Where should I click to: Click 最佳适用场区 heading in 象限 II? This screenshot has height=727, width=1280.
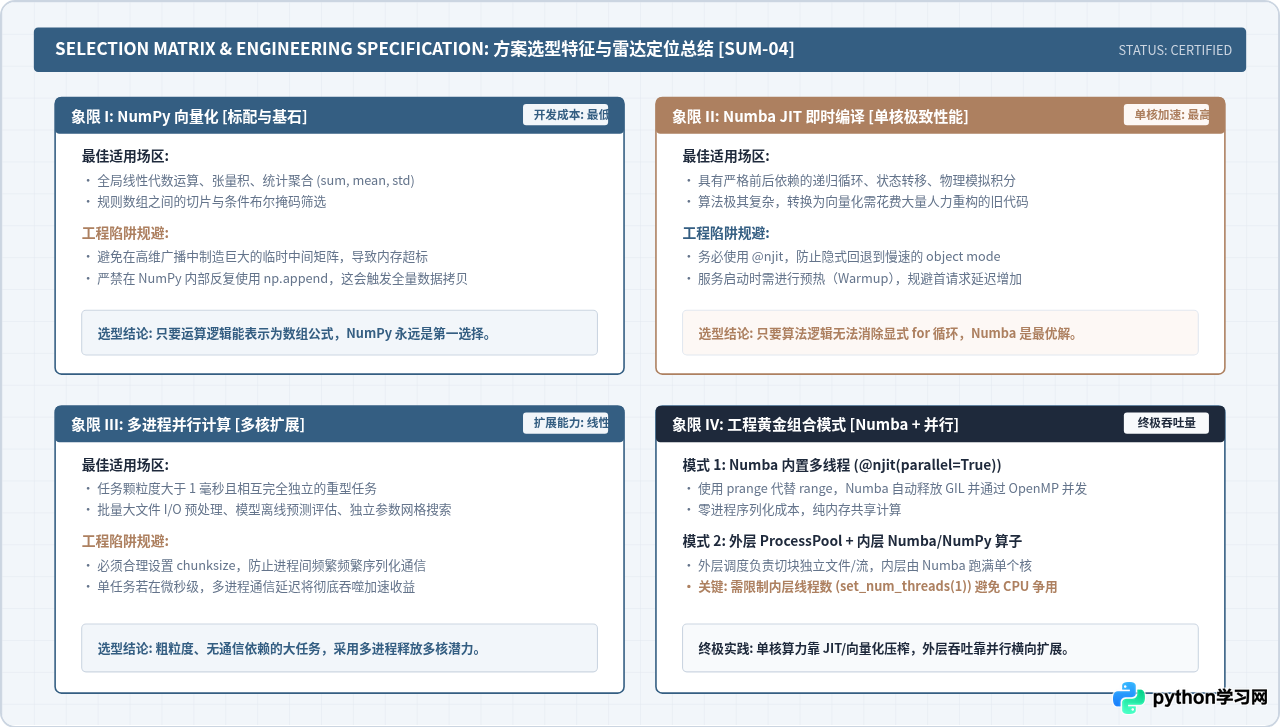726,156
